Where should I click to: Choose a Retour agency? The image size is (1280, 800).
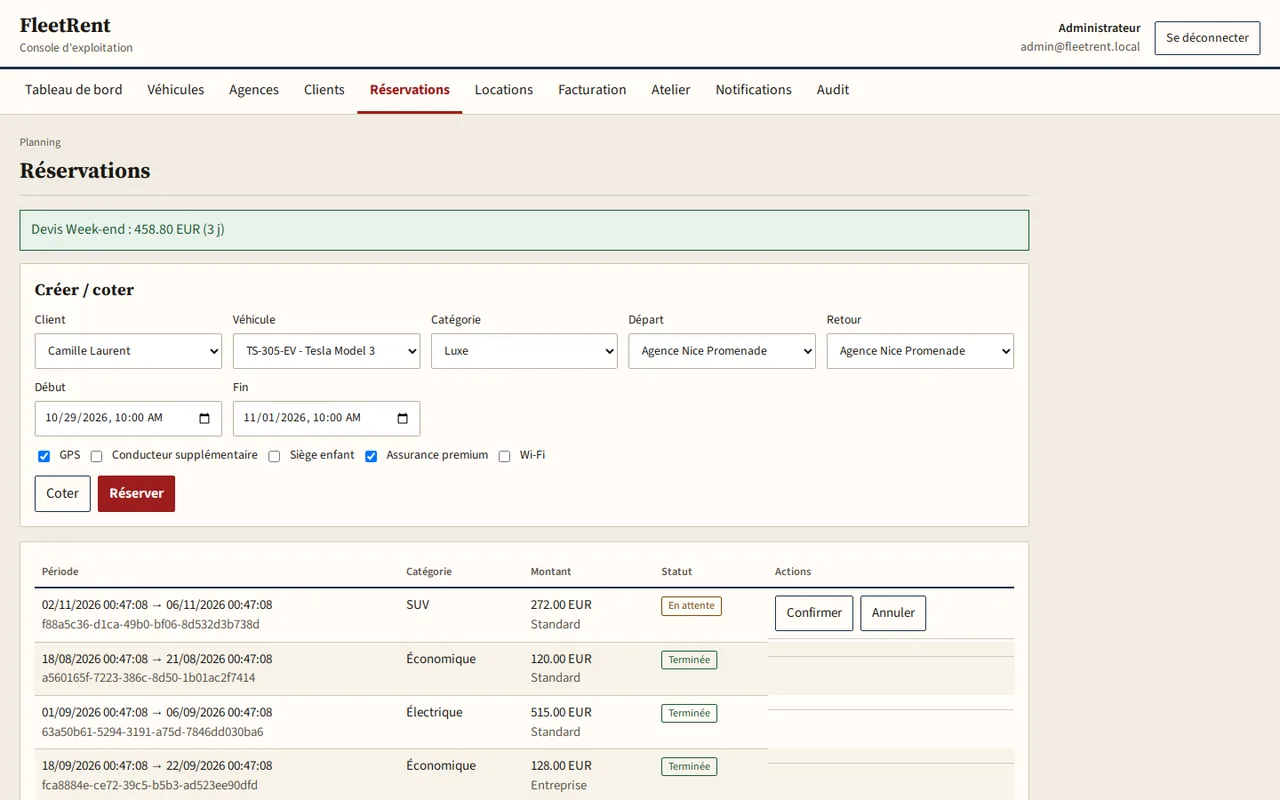tap(920, 351)
